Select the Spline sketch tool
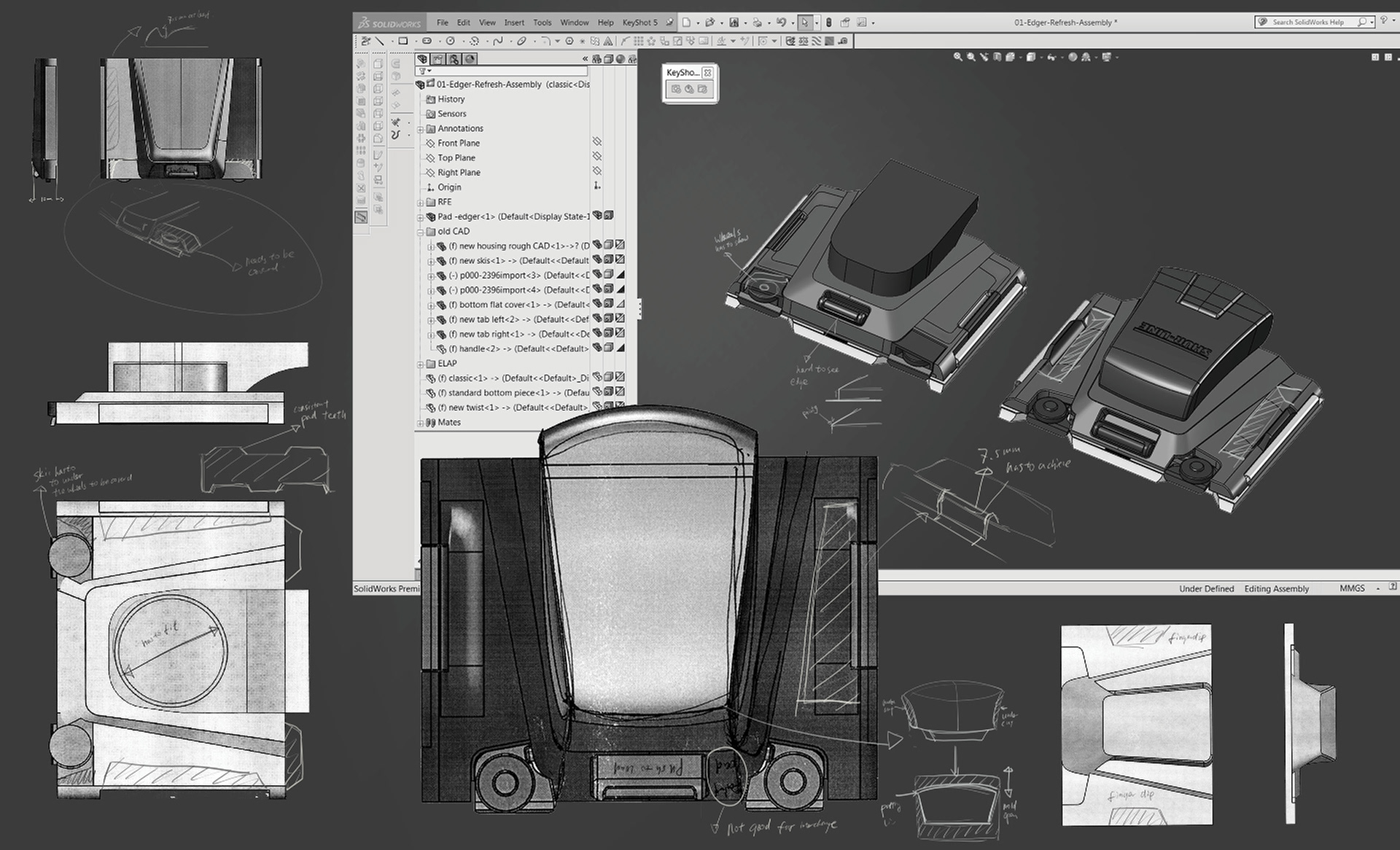This screenshot has width=1400, height=850. pos(498,42)
